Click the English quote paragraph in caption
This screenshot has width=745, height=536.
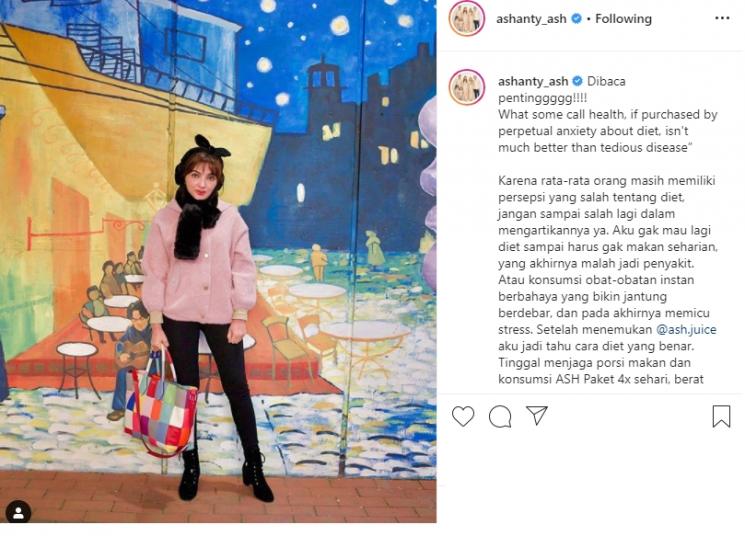pos(608,131)
